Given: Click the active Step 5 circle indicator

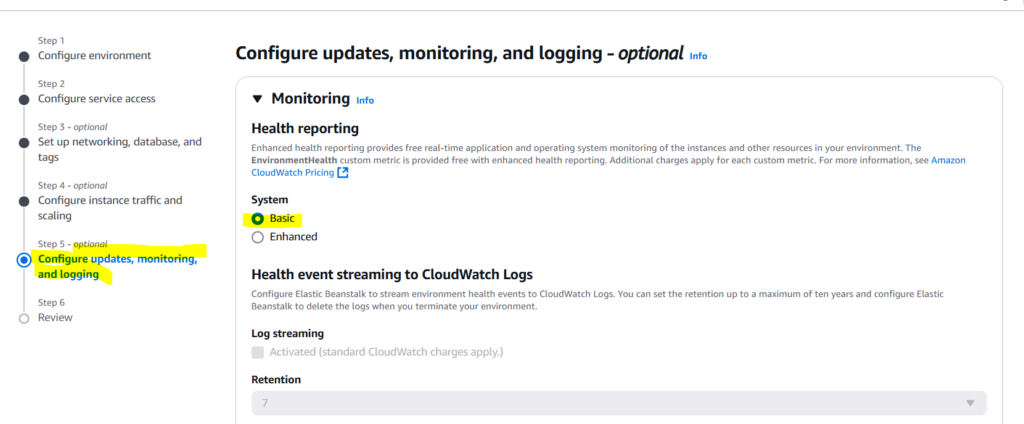Looking at the screenshot, I should [x=24, y=260].
